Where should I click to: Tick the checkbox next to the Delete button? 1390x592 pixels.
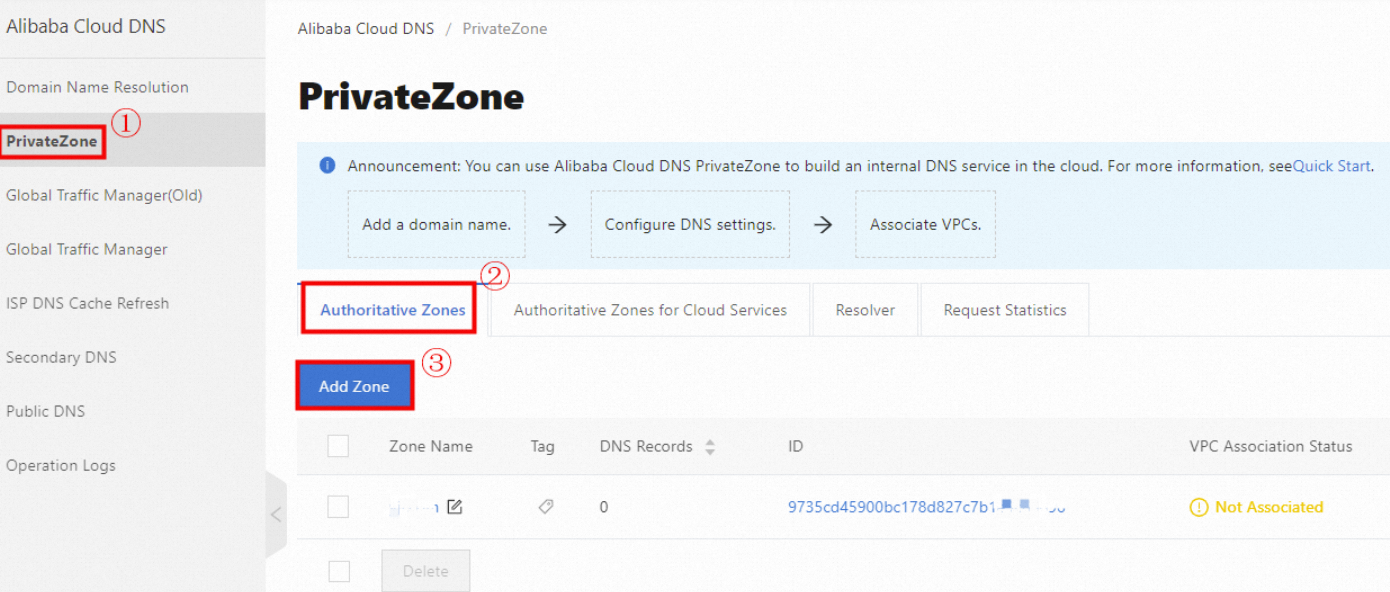(338, 570)
